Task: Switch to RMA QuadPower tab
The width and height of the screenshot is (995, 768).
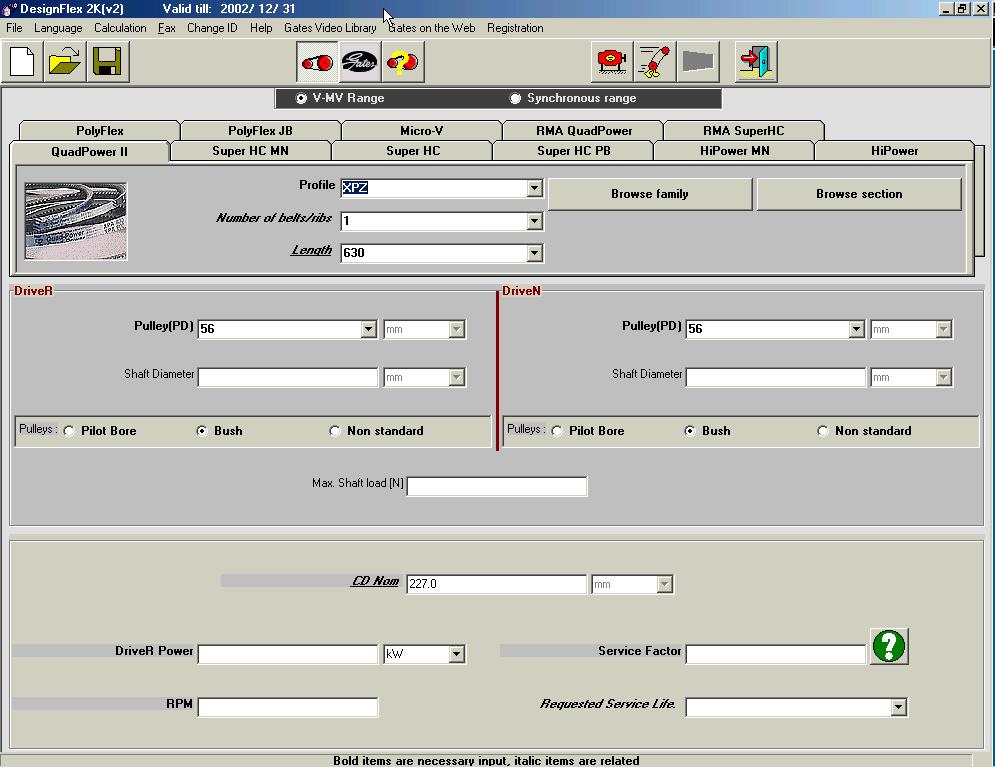Action: [x=584, y=131]
